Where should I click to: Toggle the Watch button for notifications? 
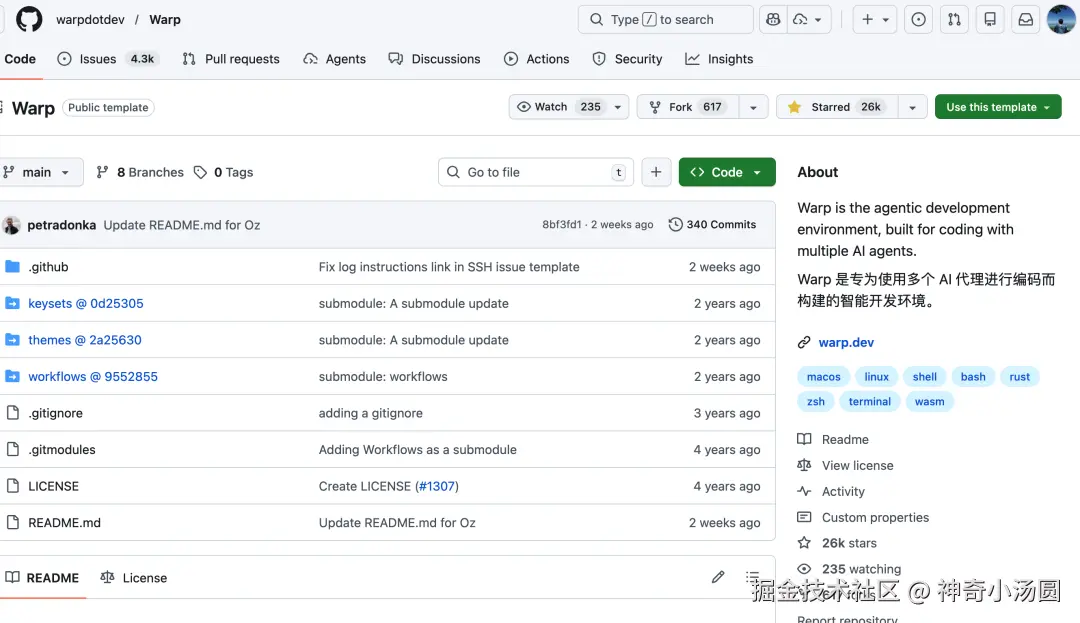pos(559,107)
